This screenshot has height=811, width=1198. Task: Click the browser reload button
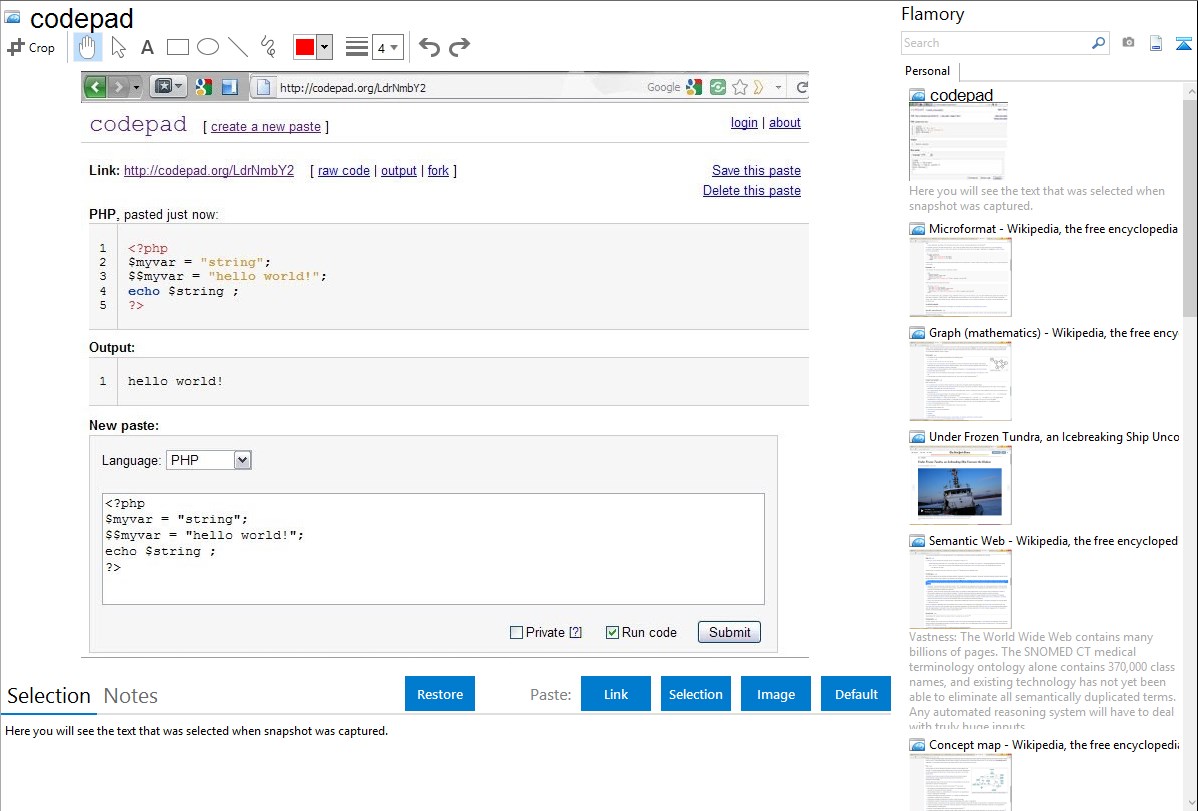pyautogui.click(x=801, y=87)
